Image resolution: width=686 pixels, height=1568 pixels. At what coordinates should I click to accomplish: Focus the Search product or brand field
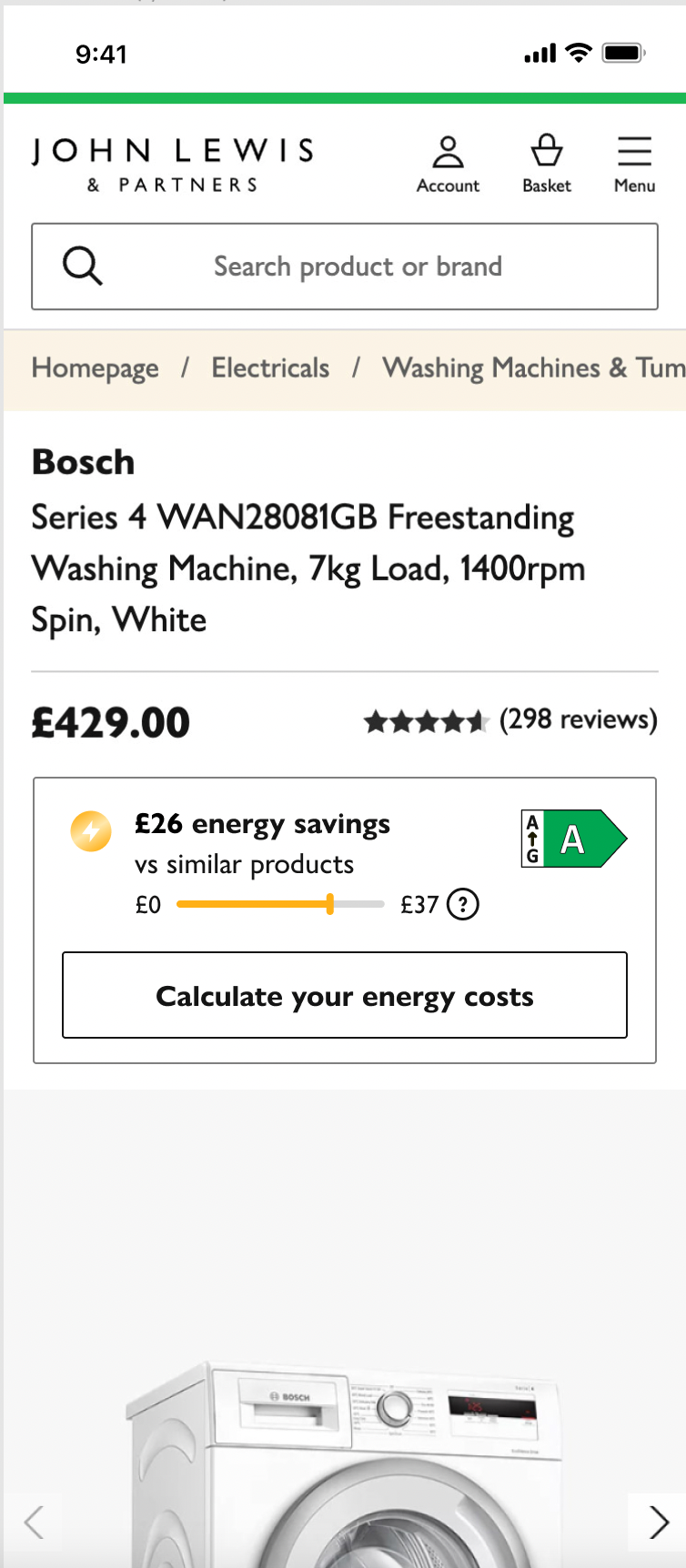click(x=345, y=266)
